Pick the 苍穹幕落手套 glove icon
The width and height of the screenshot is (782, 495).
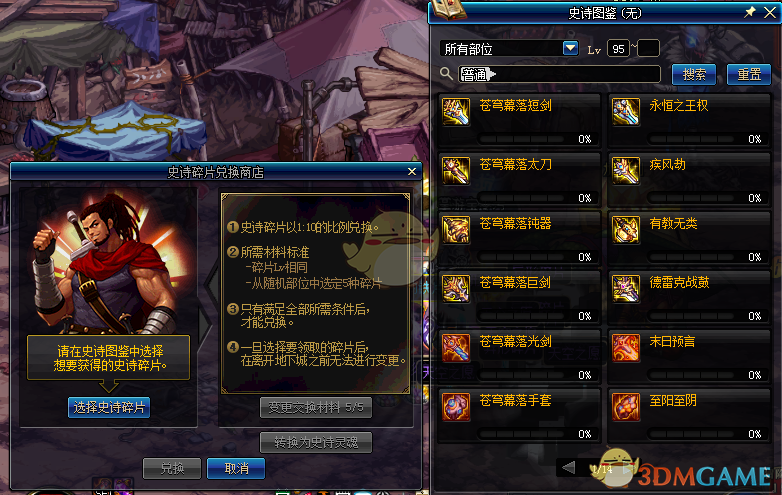[456, 407]
